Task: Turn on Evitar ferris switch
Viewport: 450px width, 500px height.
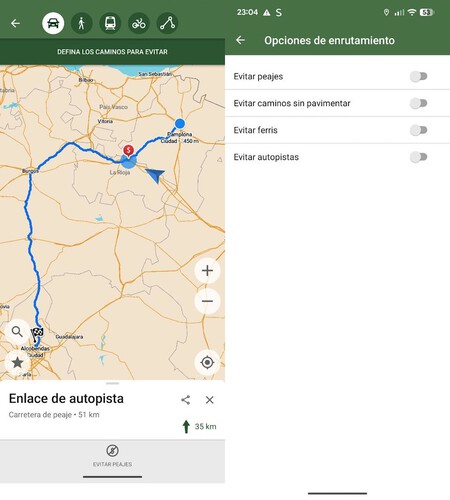Action: click(x=419, y=130)
